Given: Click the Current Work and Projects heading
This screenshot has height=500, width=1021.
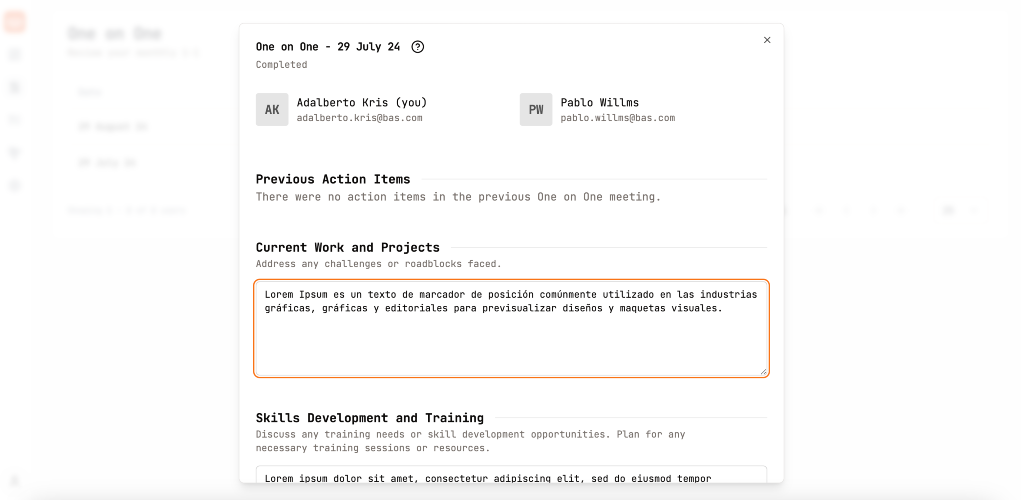Looking at the screenshot, I should [348, 247].
